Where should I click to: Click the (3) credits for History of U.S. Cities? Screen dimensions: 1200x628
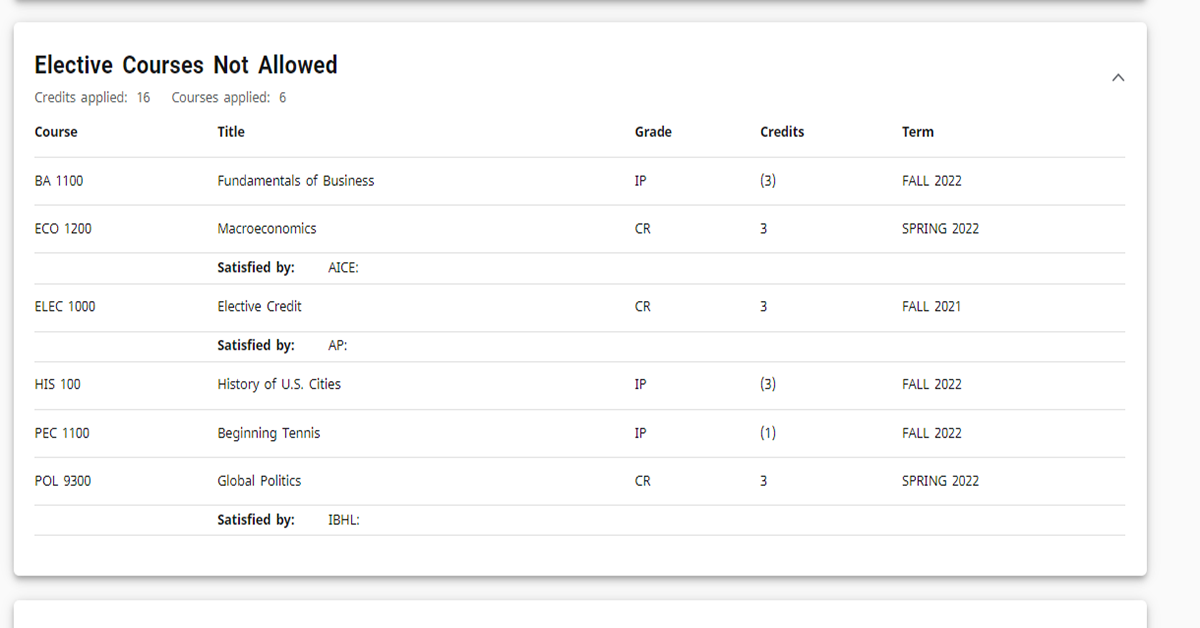[x=768, y=385]
